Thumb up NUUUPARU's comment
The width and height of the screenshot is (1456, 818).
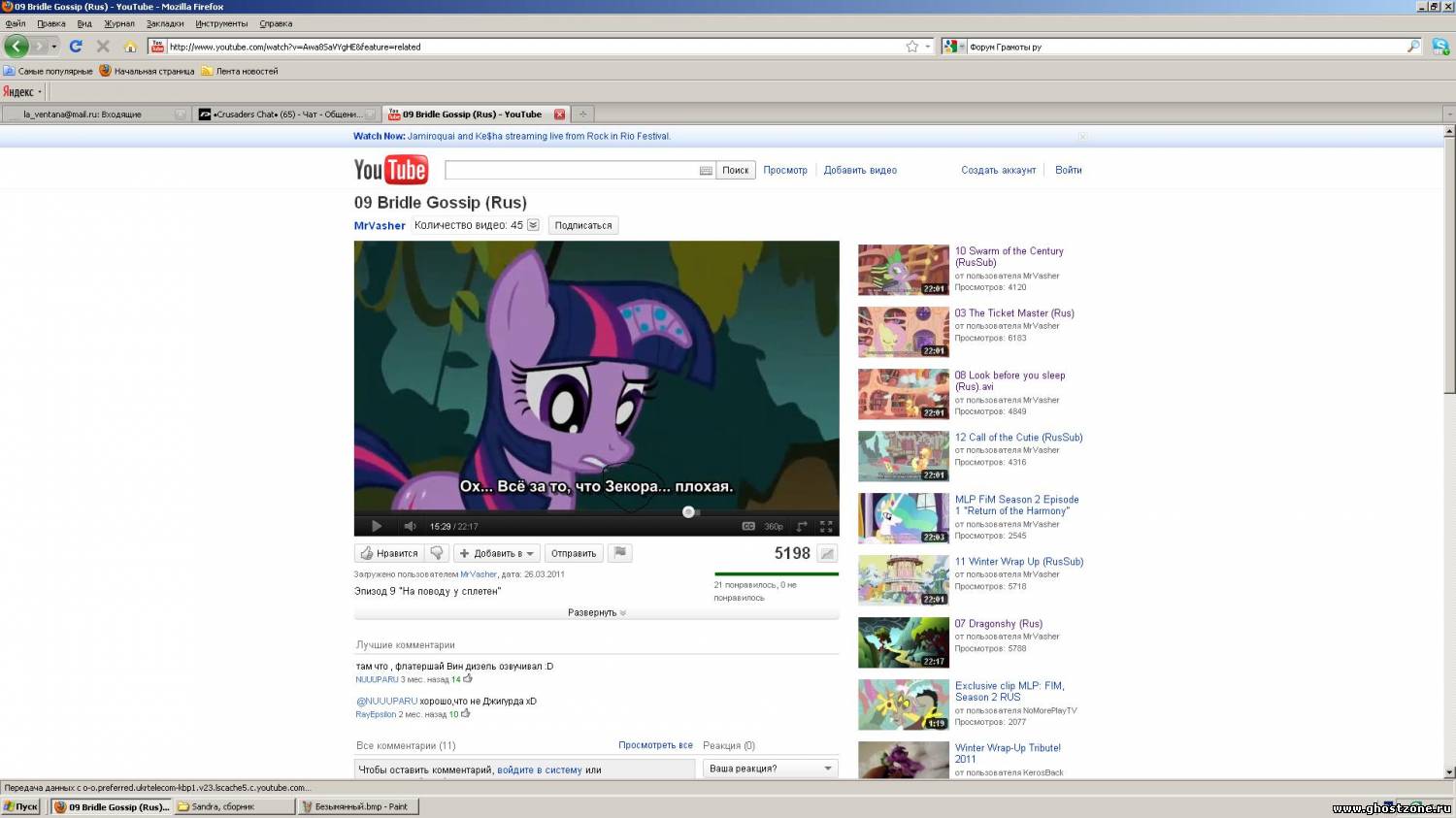pyautogui.click(x=468, y=678)
